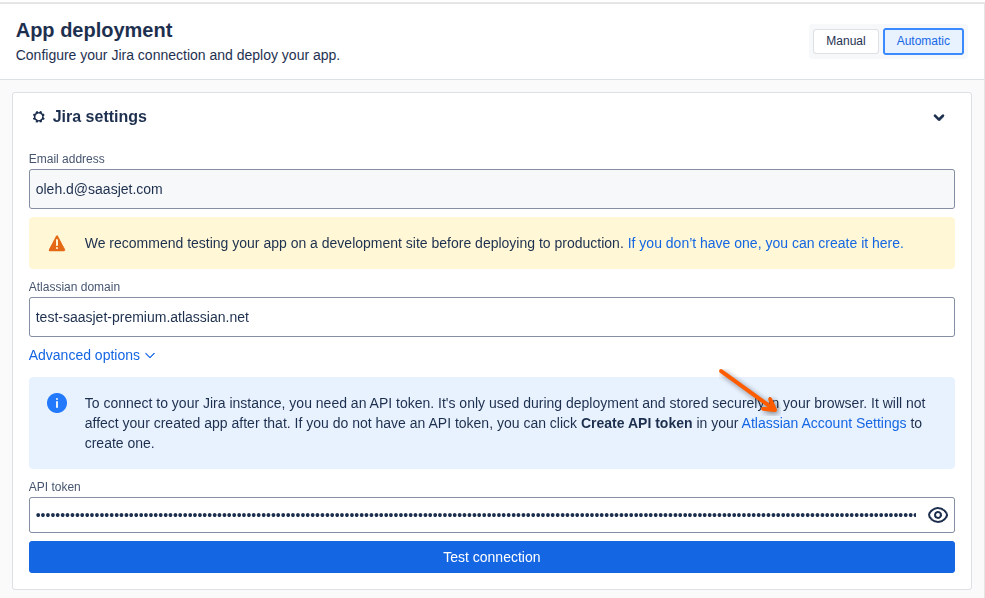Switch to Manual deployment mode

[x=846, y=41]
